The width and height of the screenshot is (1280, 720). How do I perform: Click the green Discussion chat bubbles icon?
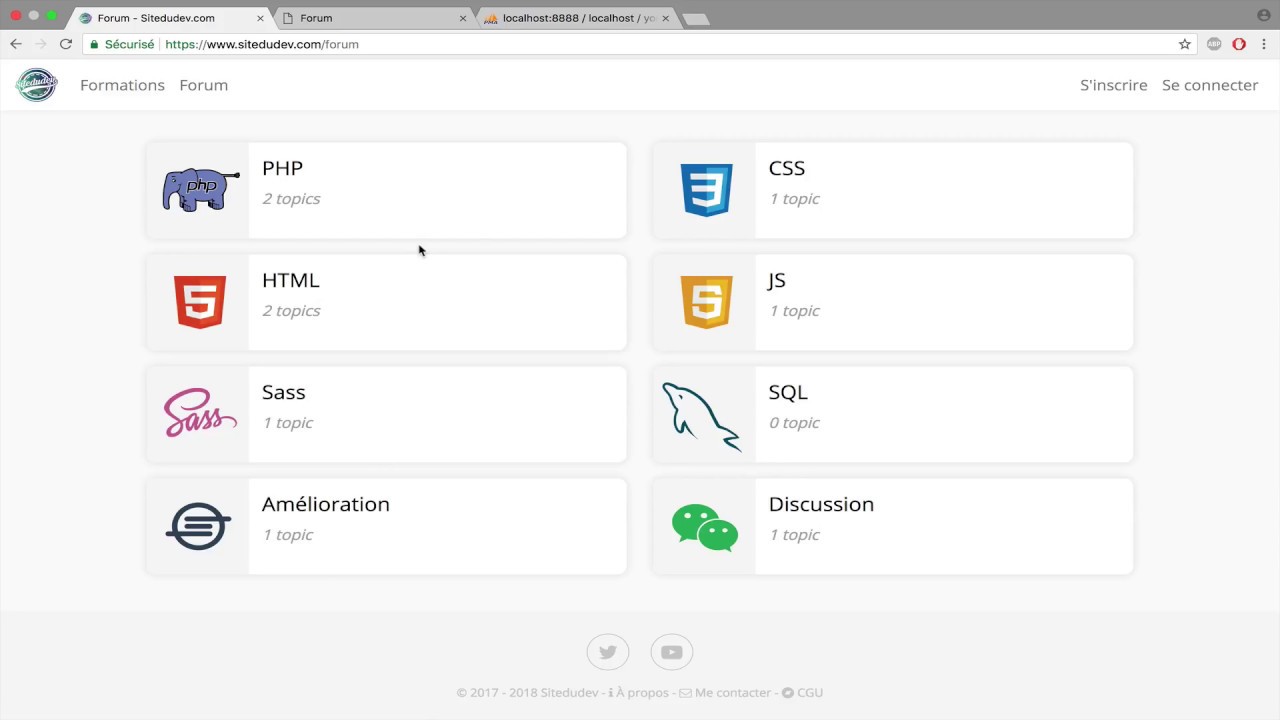tap(705, 527)
